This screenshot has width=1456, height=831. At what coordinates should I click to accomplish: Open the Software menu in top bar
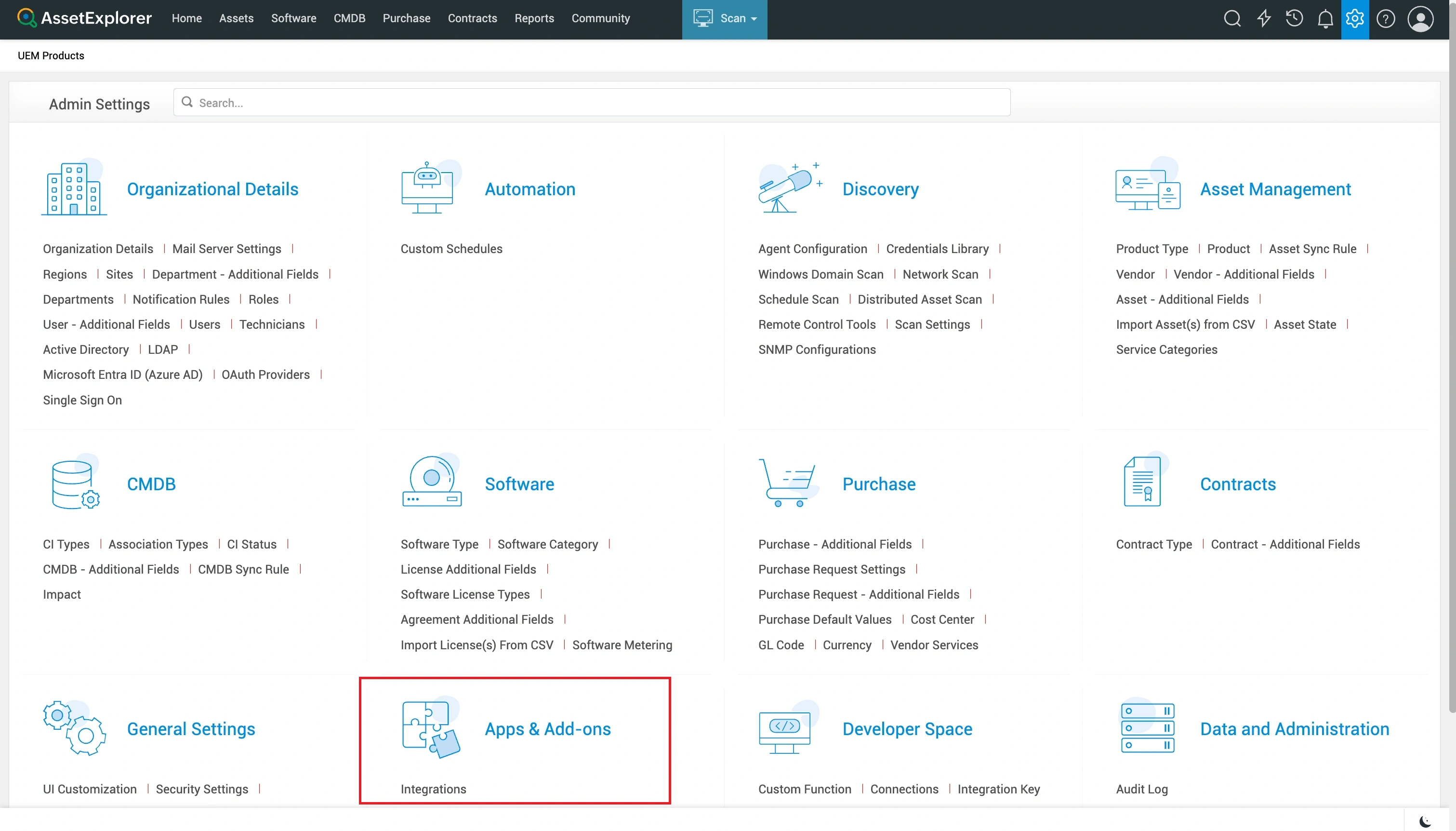[x=294, y=18]
